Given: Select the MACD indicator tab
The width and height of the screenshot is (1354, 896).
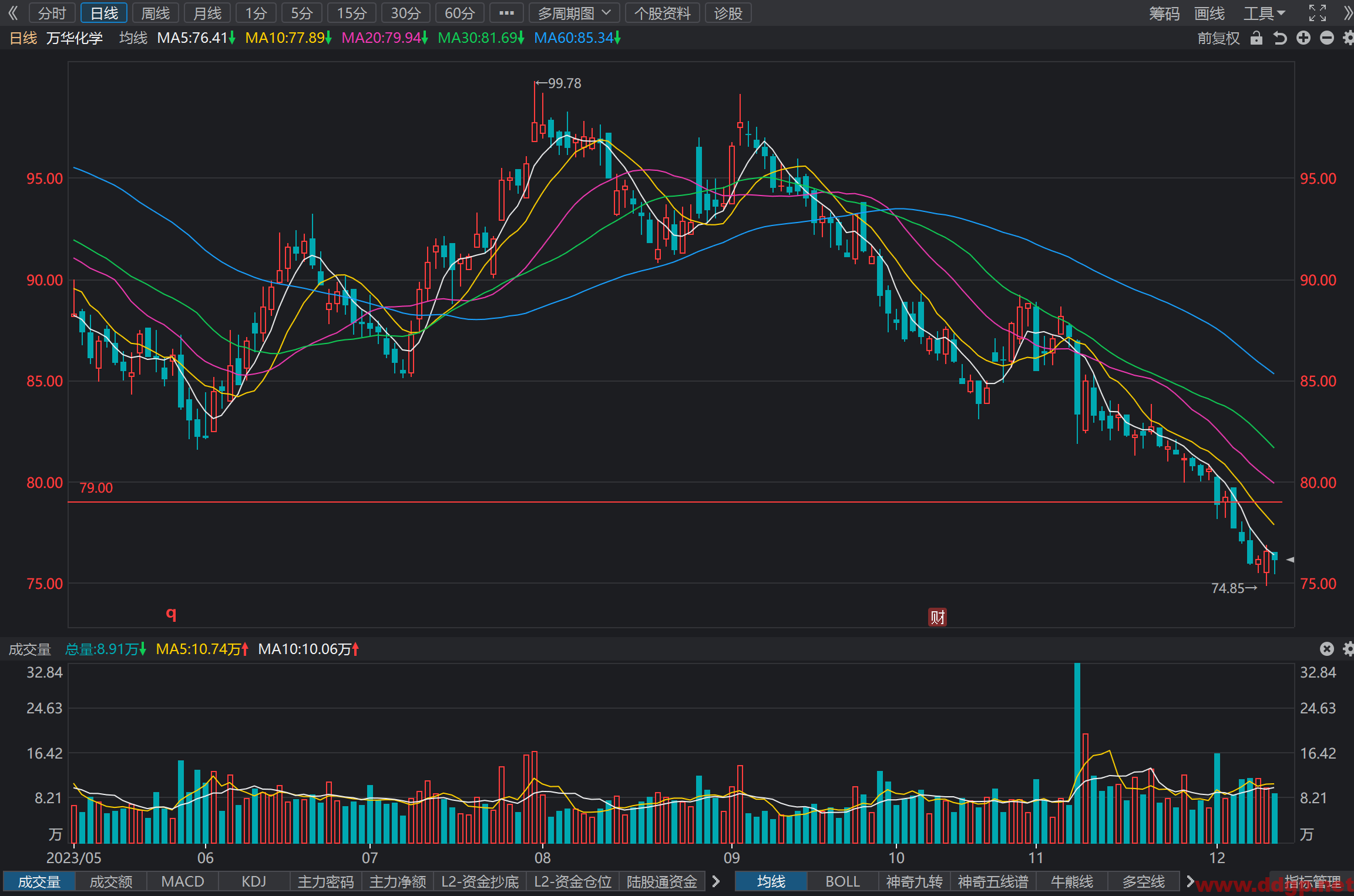Looking at the screenshot, I should point(183,881).
